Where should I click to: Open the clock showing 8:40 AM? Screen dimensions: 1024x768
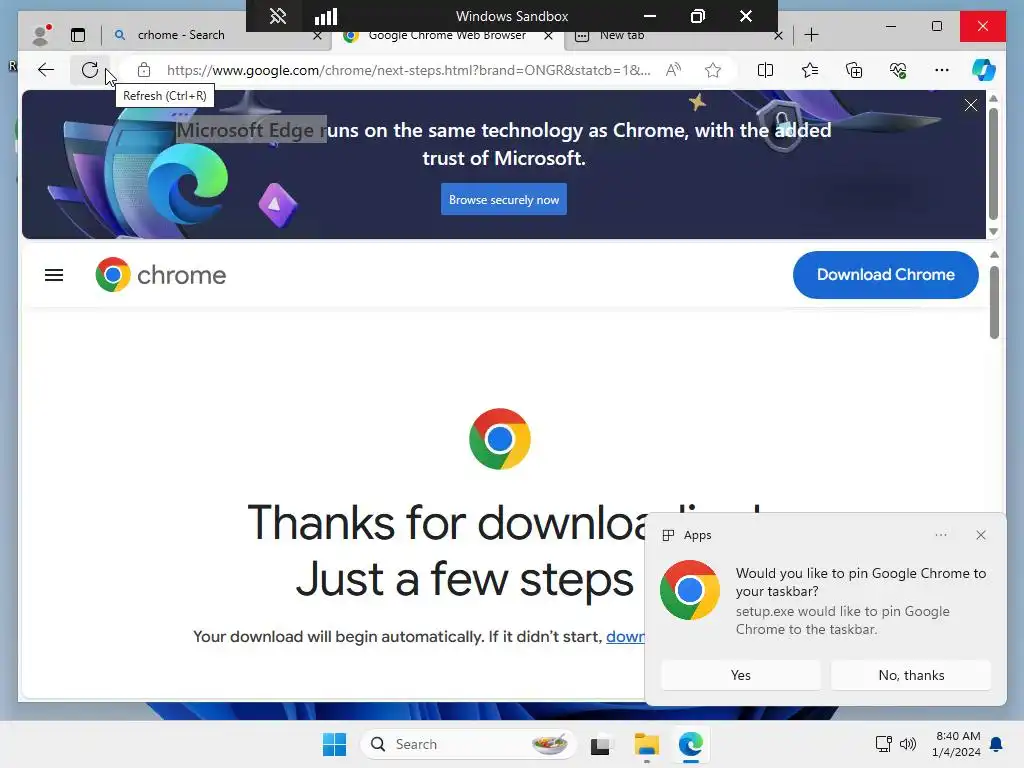[957, 744]
